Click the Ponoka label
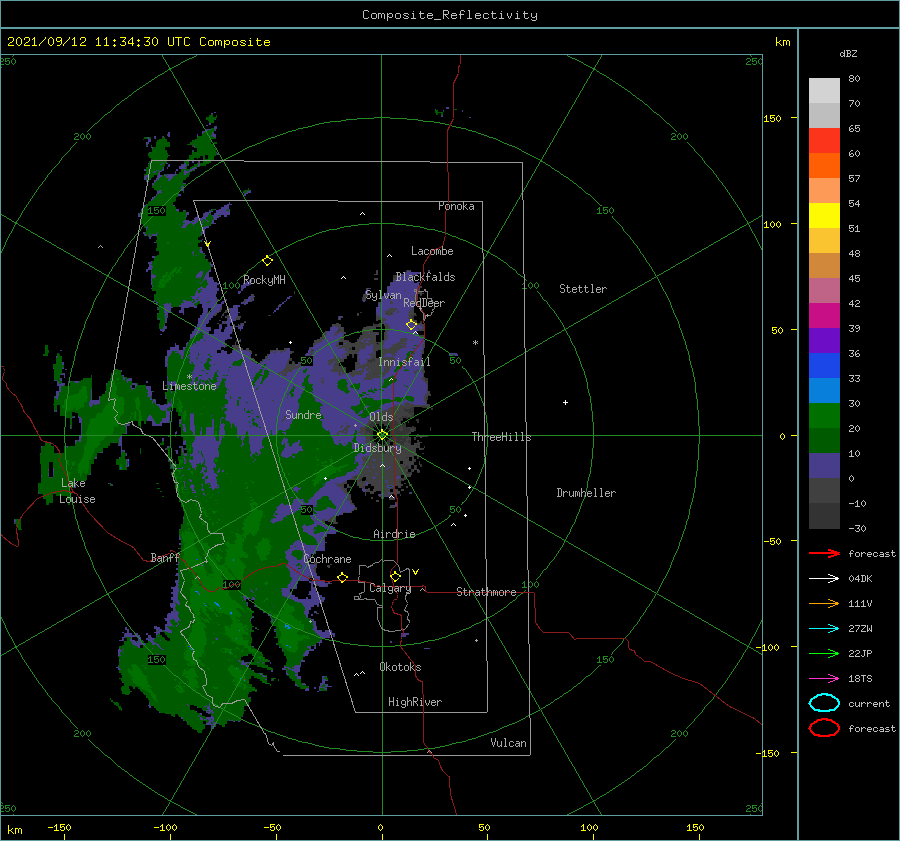 point(456,207)
